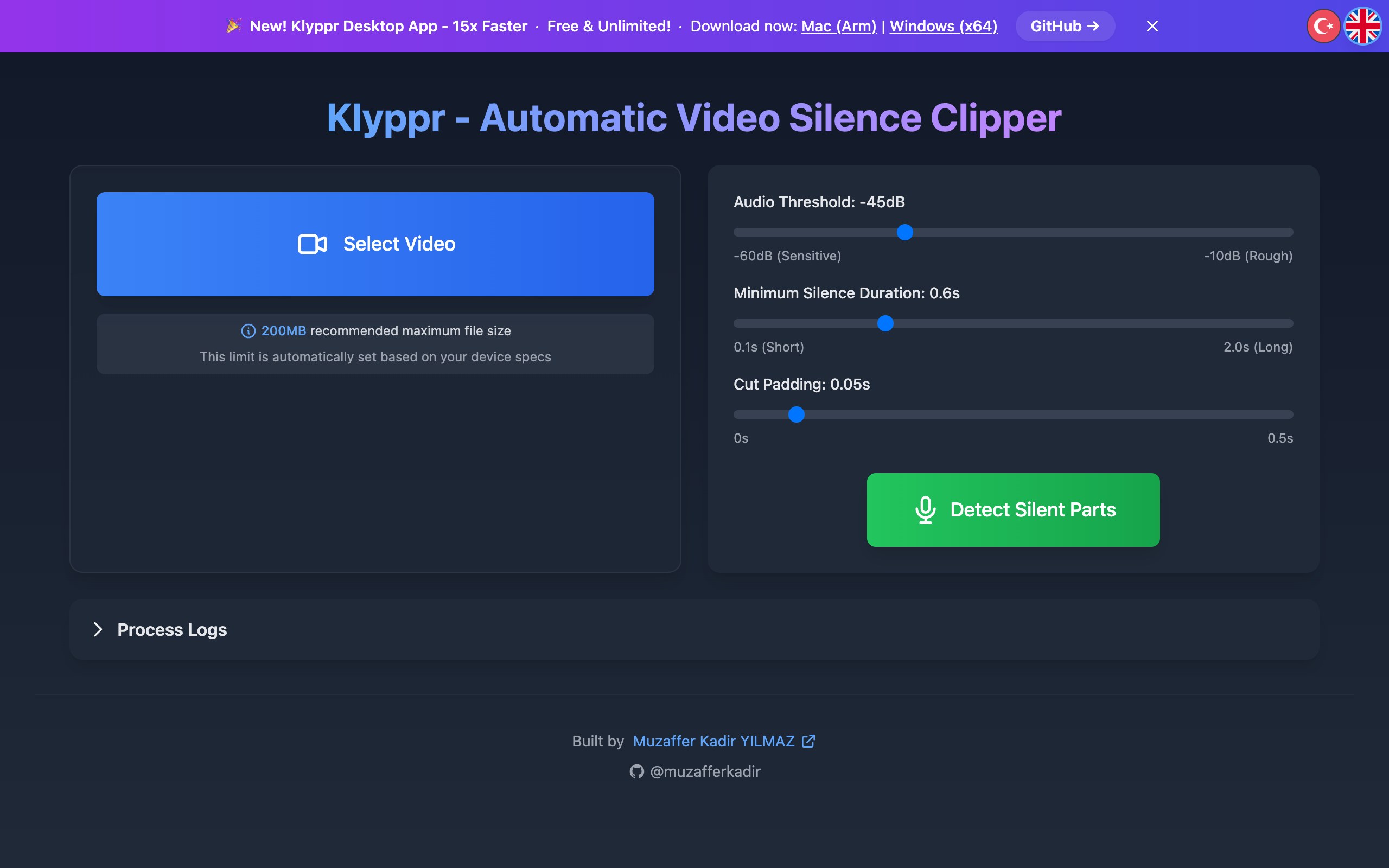This screenshot has height=868, width=1389.
Task: Click the video camera icon in Select Video
Action: tap(312, 244)
